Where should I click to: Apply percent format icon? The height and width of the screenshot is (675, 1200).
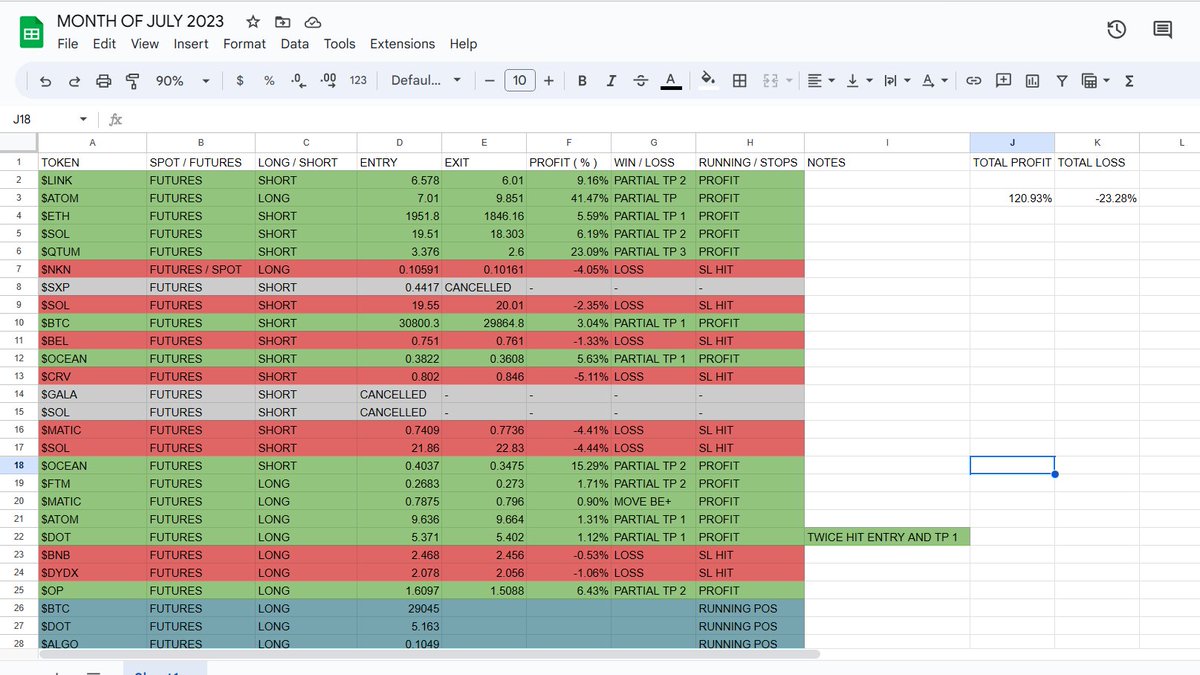(x=269, y=81)
